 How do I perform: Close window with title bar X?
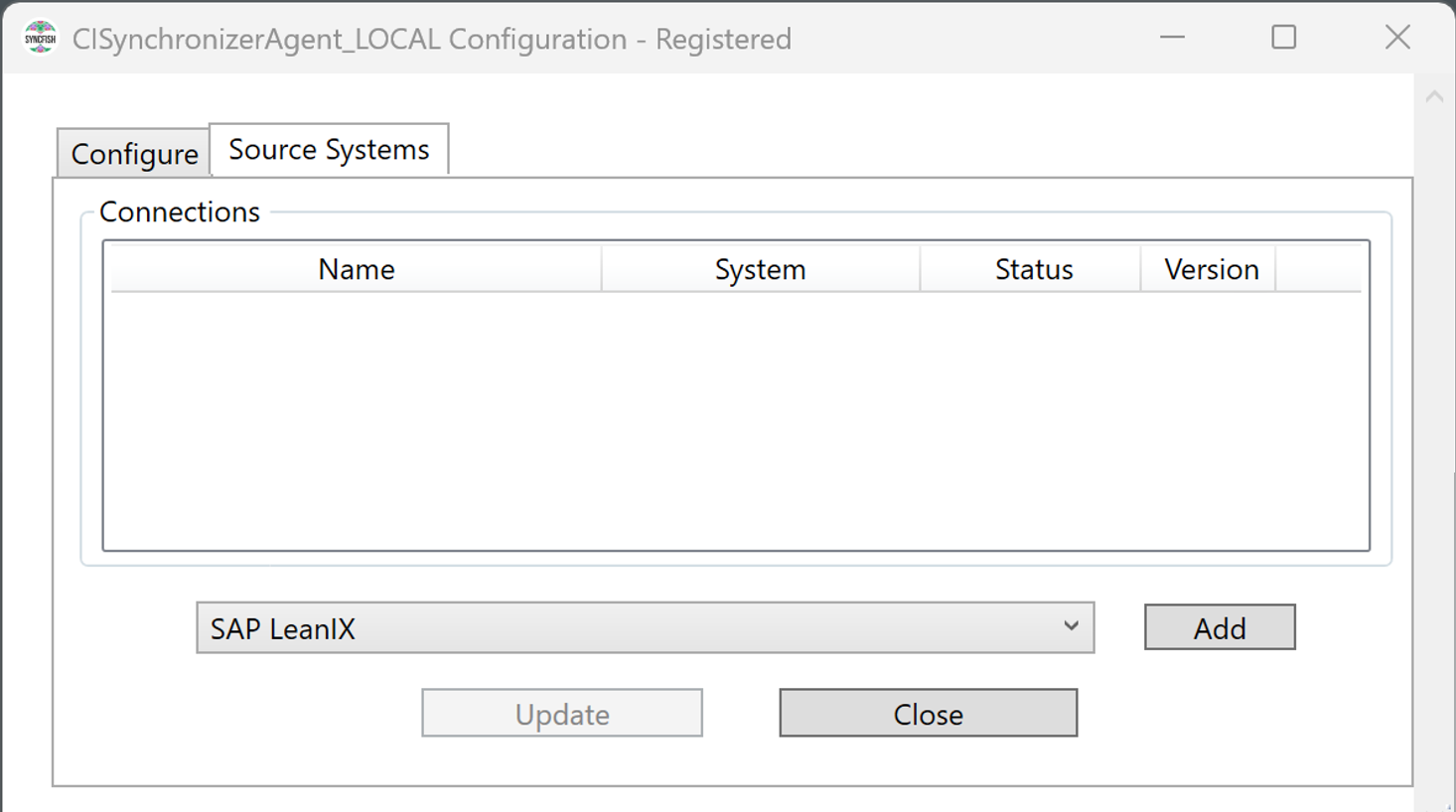click(x=1397, y=38)
